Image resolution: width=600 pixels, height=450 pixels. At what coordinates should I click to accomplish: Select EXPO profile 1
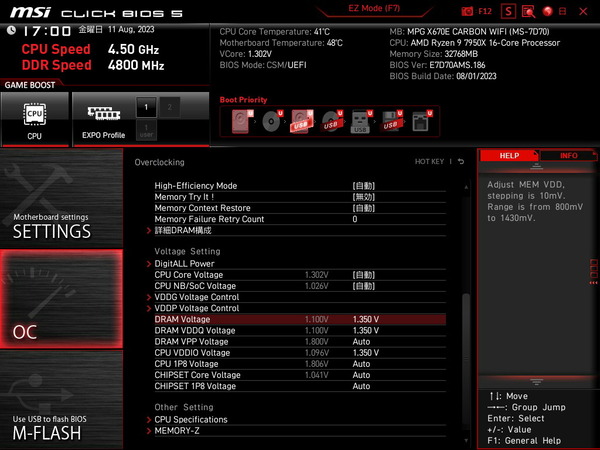pyautogui.click(x=146, y=107)
